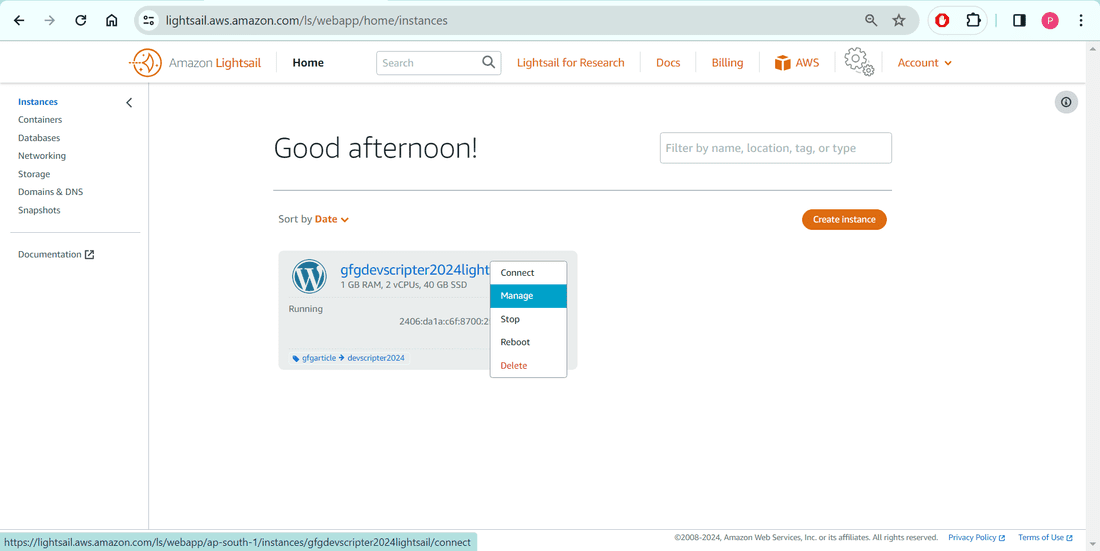Open the Documentation external link
The height and width of the screenshot is (551, 1100).
[56, 254]
